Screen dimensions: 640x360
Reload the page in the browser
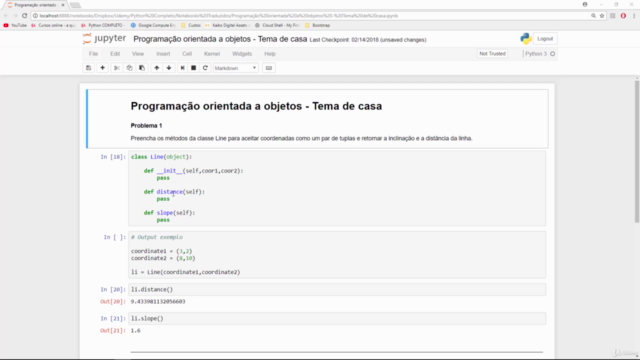tap(24, 16)
